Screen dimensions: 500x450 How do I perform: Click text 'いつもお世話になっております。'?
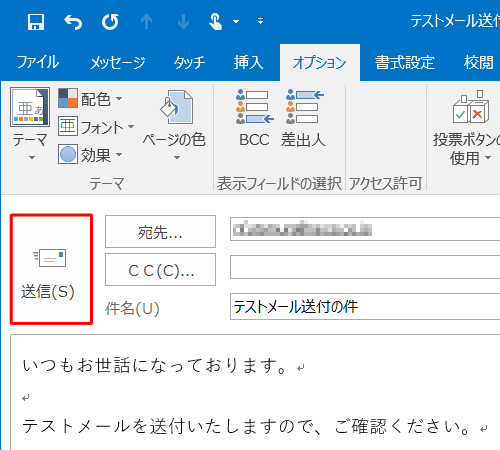click(154, 365)
